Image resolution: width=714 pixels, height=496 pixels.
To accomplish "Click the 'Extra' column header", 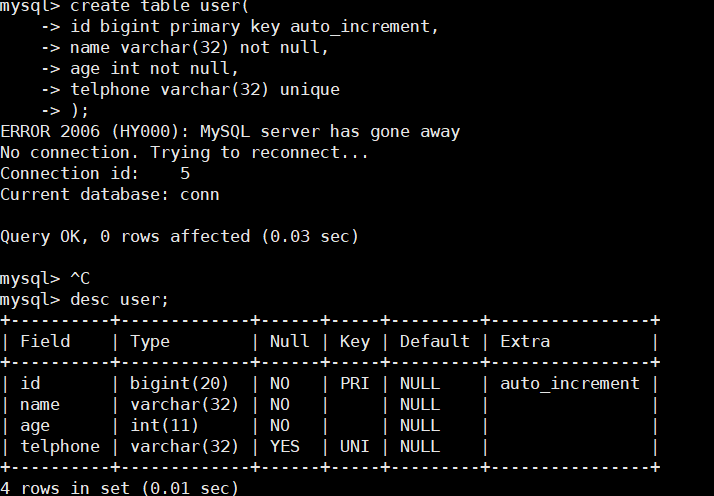I will click(x=525, y=341).
